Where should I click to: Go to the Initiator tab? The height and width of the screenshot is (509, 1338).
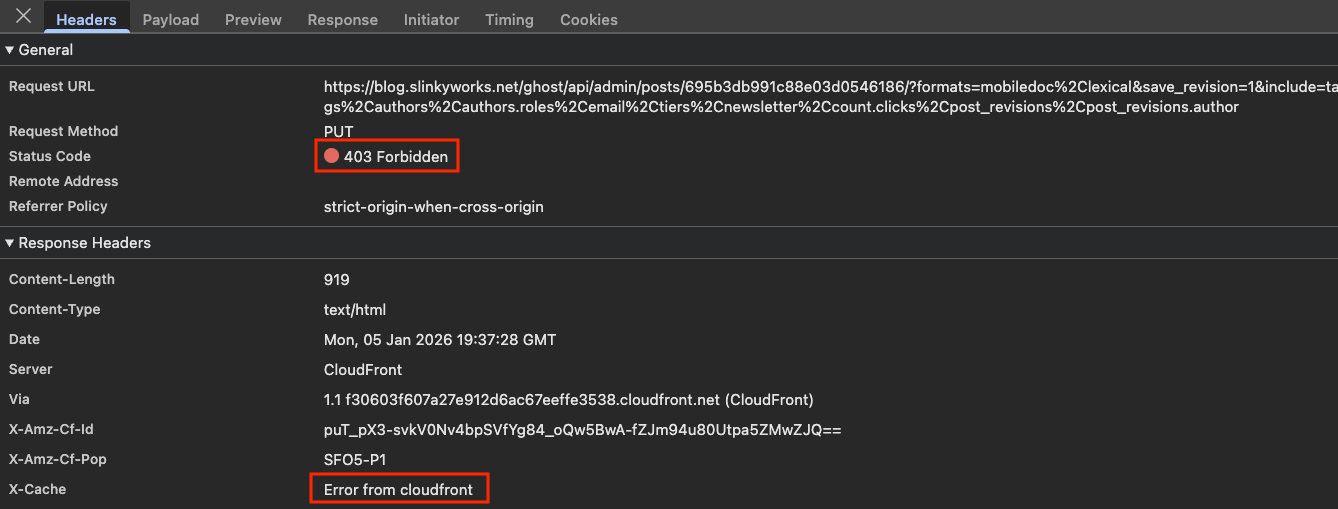(x=431, y=19)
